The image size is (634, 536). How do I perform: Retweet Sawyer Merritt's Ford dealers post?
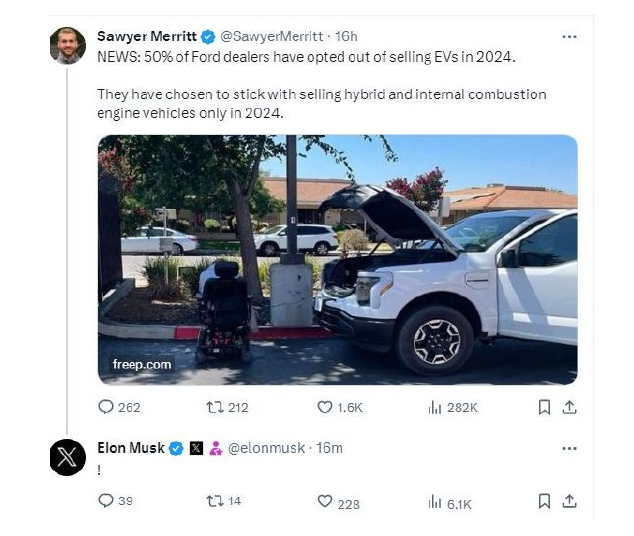tap(212, 407)
